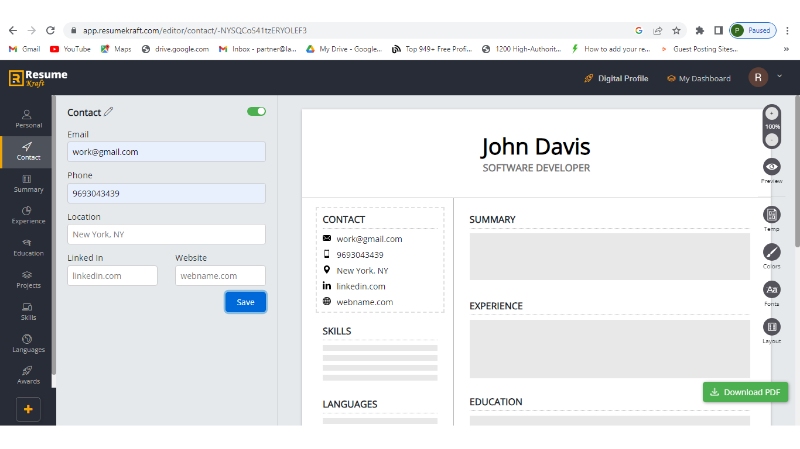Screen dimensions: 800x449
Task: Click the Save button
Action: coord(245,302)
